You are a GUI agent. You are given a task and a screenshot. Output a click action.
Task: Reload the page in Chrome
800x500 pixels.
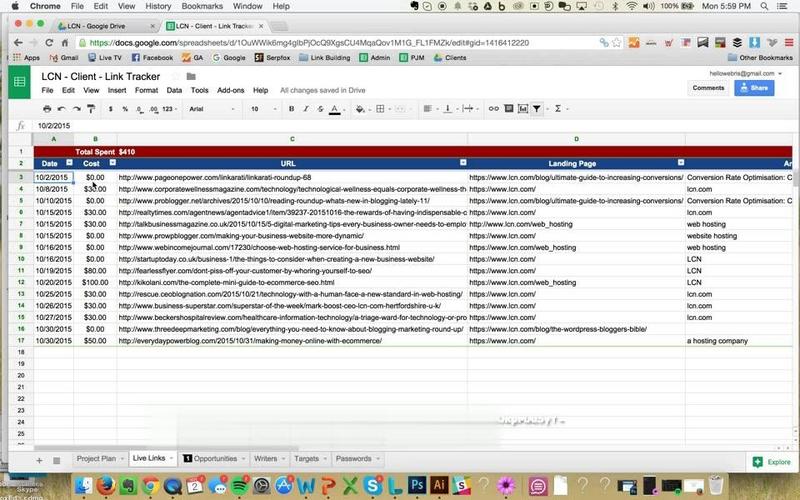49,43
